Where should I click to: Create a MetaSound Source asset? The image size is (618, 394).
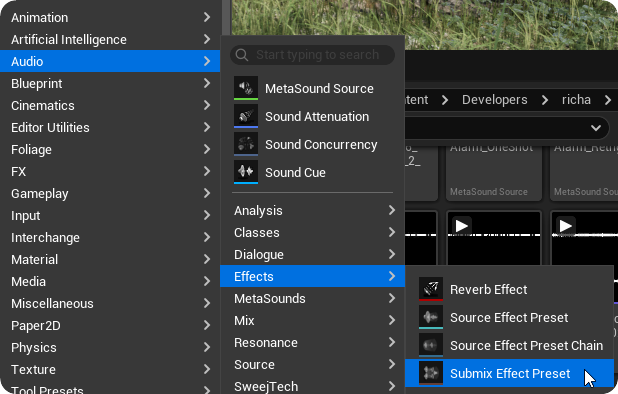tap(312, 88)
